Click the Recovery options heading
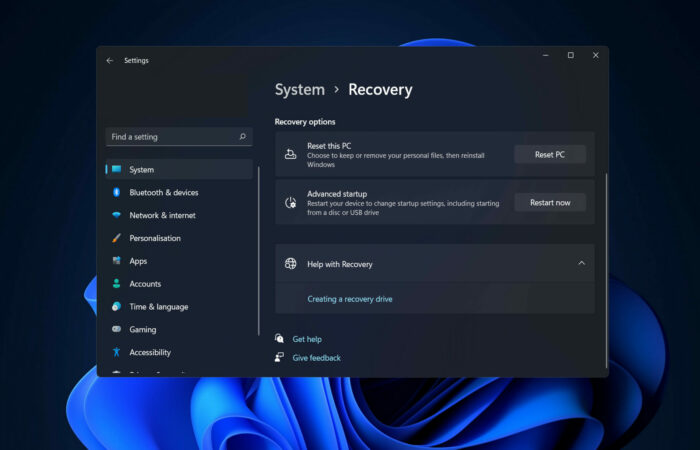Viewport: 700px width, 450px height. pos(305,122)
